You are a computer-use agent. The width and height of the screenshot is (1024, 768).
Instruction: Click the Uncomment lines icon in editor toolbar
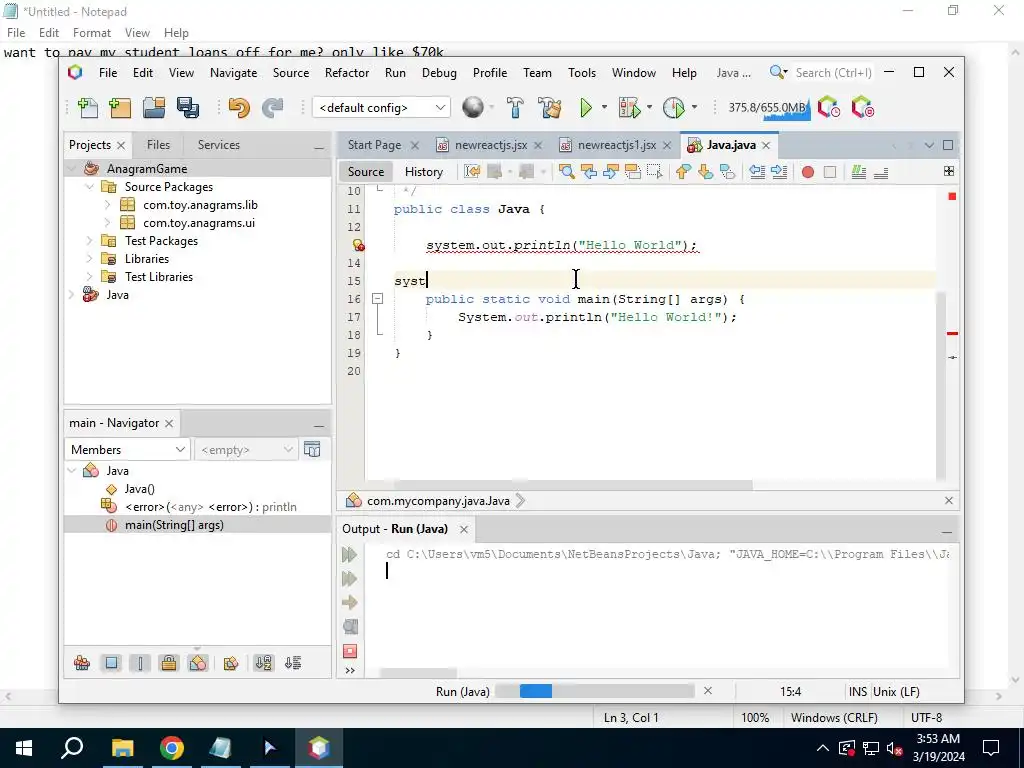[881, 172]
